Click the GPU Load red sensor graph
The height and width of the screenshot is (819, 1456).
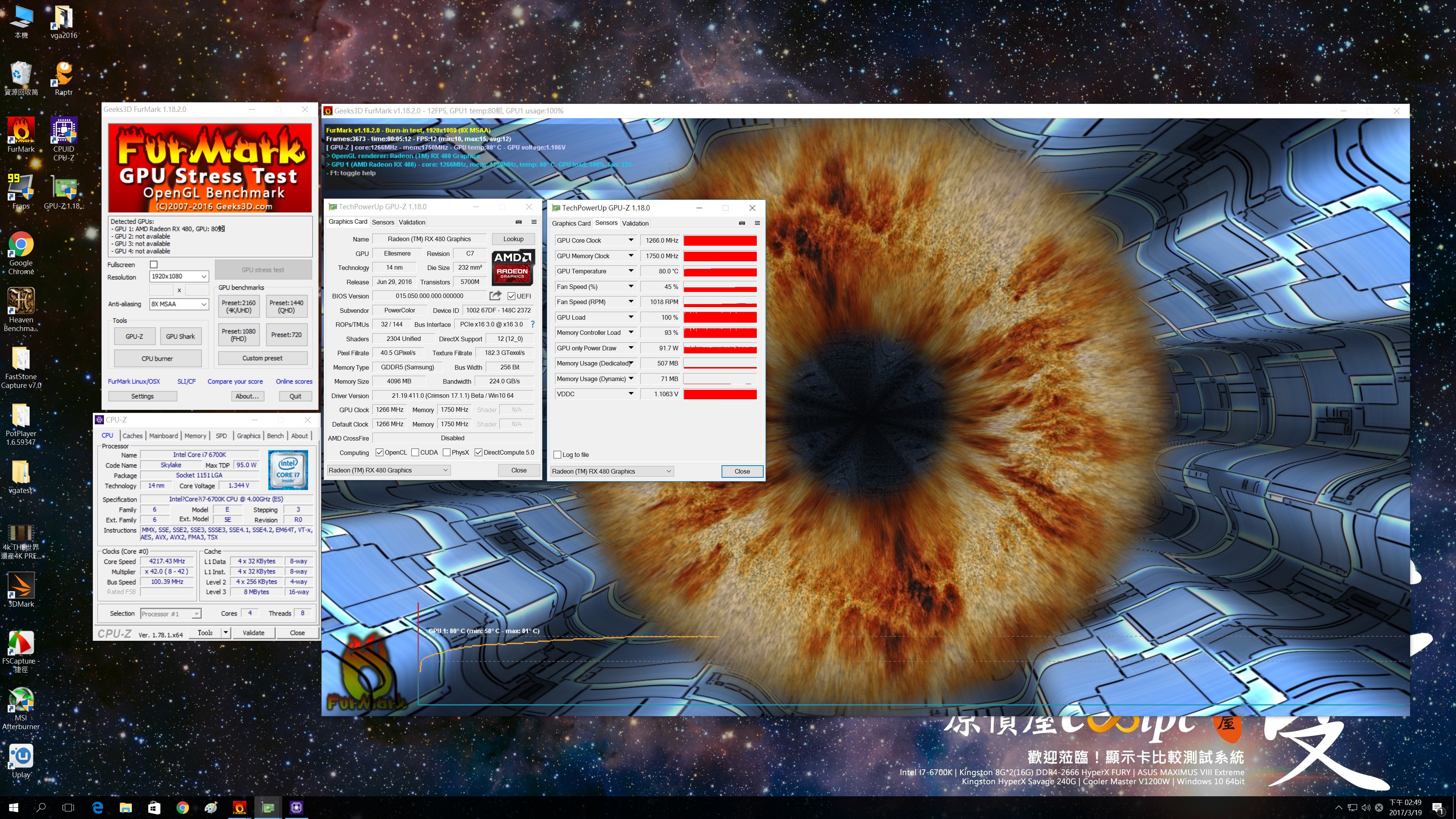point(720,317)
